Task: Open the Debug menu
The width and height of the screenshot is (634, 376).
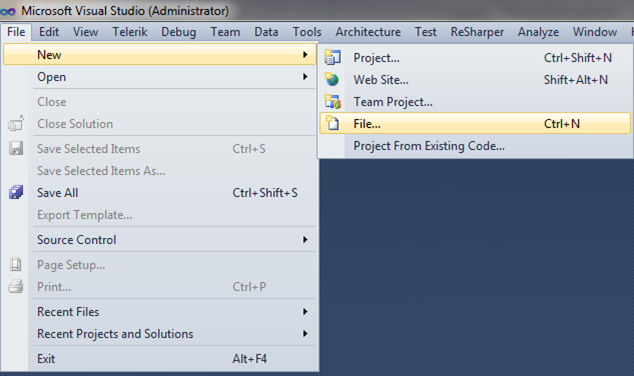Action: coord(179,32)
